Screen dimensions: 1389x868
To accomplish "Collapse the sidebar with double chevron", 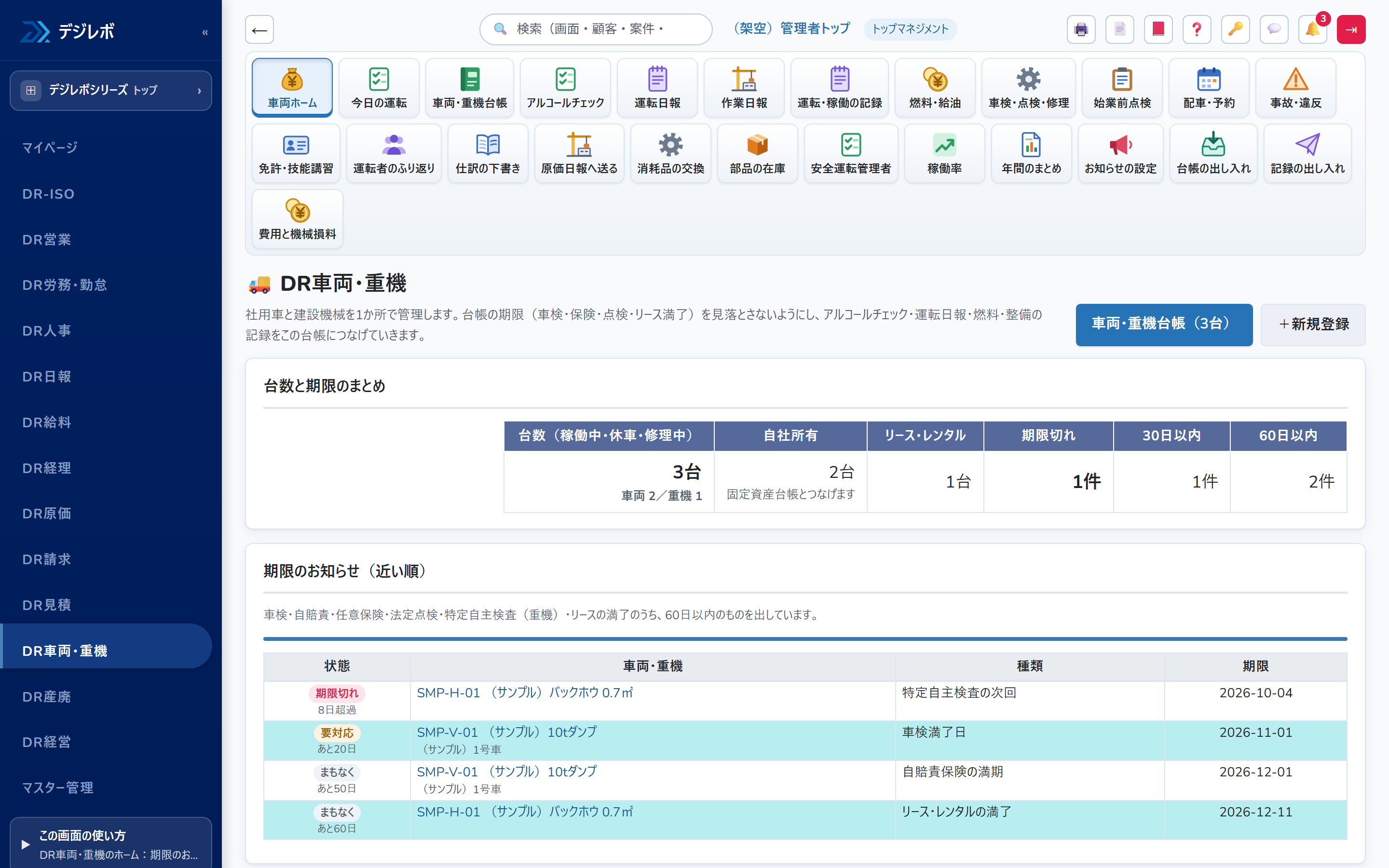I will pyautogui.click(x=205, y=32).
